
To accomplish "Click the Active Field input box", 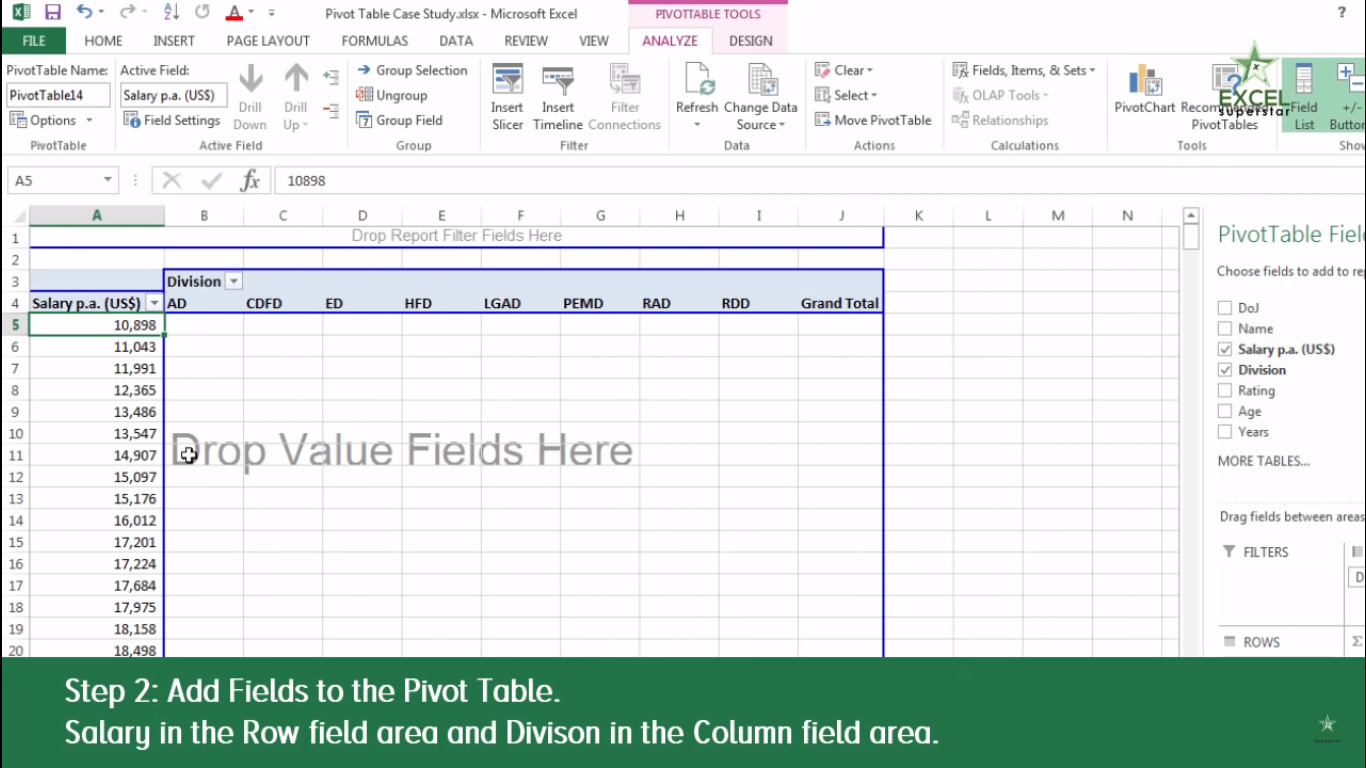I will pos(174,96).
